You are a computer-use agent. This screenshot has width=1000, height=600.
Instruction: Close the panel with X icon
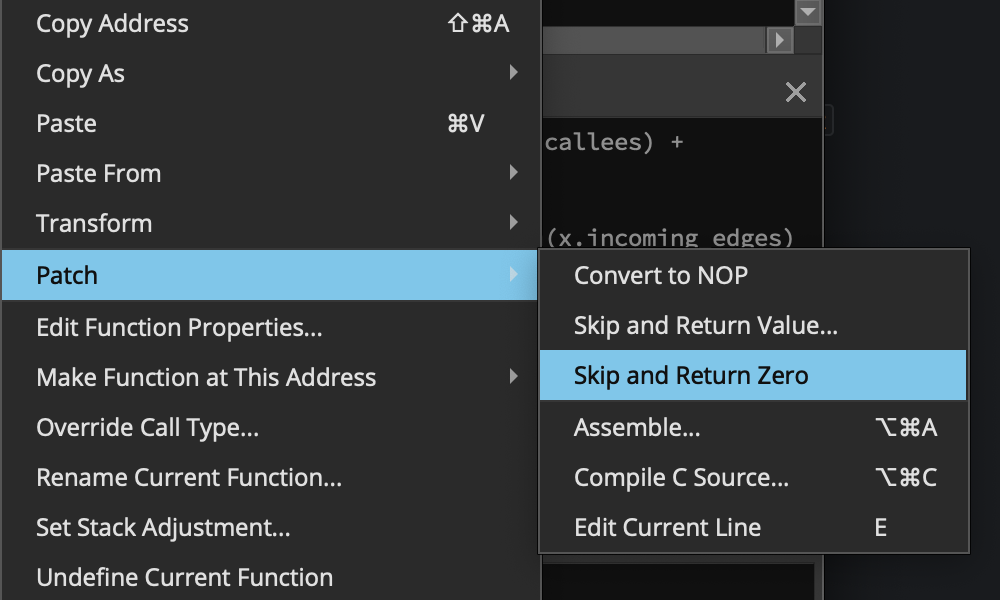click(x=796, y=93)
